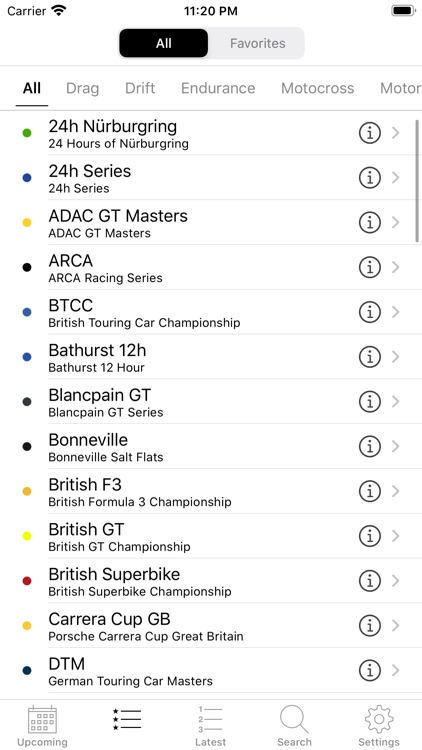
Task: Tap the yellow dot beside British GT
Action: pyautogui.click(x=27, y=536)
